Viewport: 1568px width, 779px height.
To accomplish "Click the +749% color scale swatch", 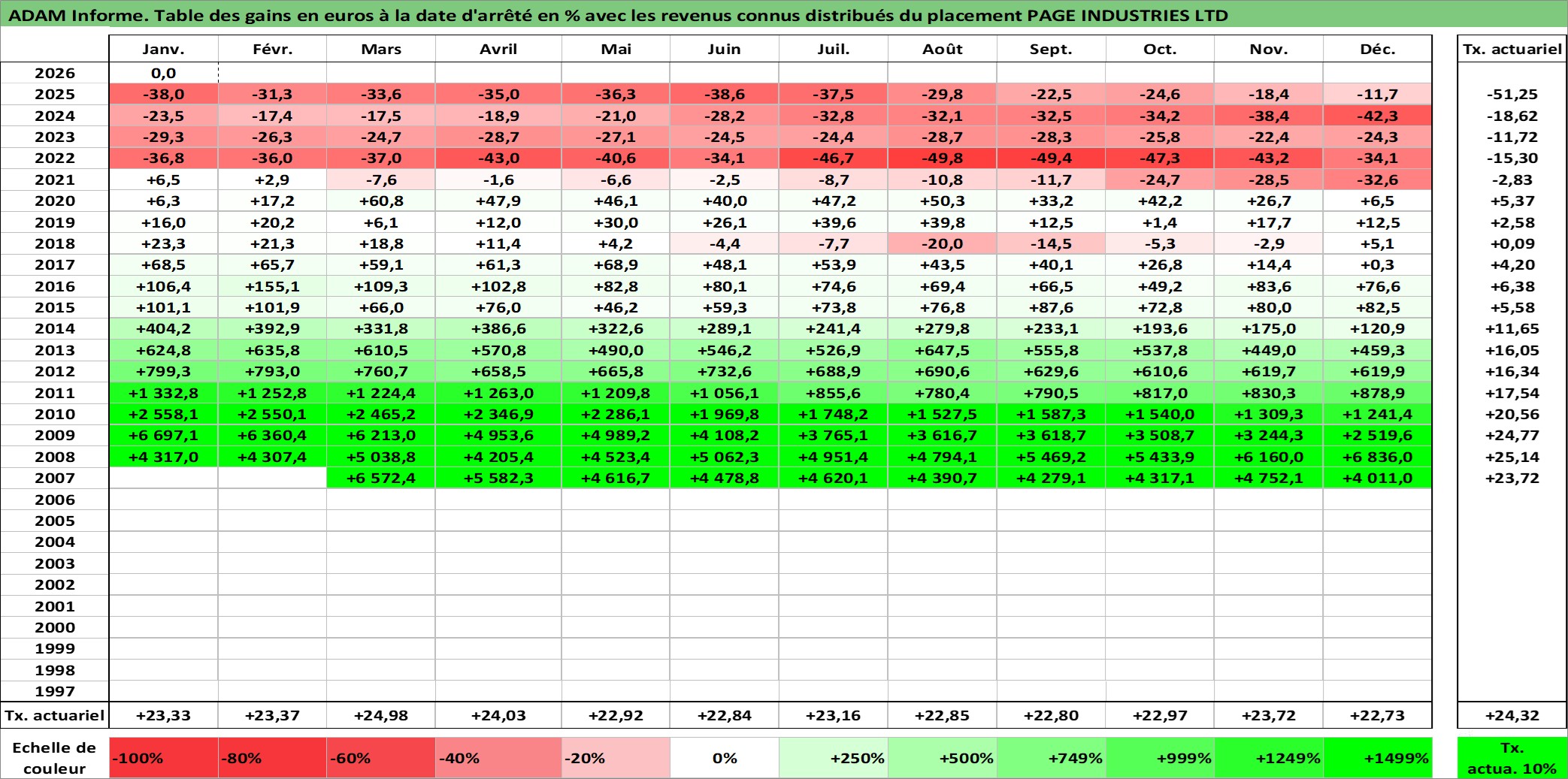I will pyautogui.click(x=1051, y=758).
